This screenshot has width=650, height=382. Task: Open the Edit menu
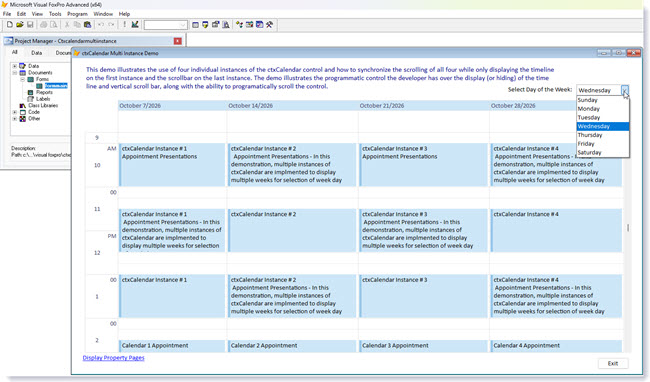(x=21, y=14)
